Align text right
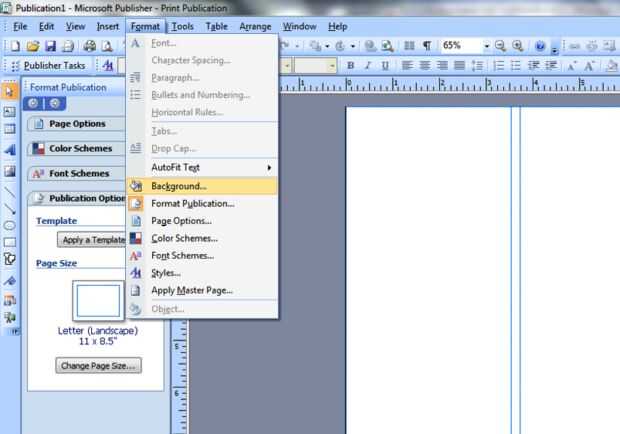 (x=442, y=65)
